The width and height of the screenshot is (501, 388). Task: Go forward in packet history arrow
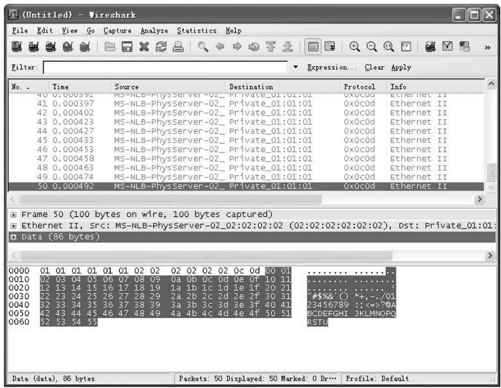tap(237, 47)
